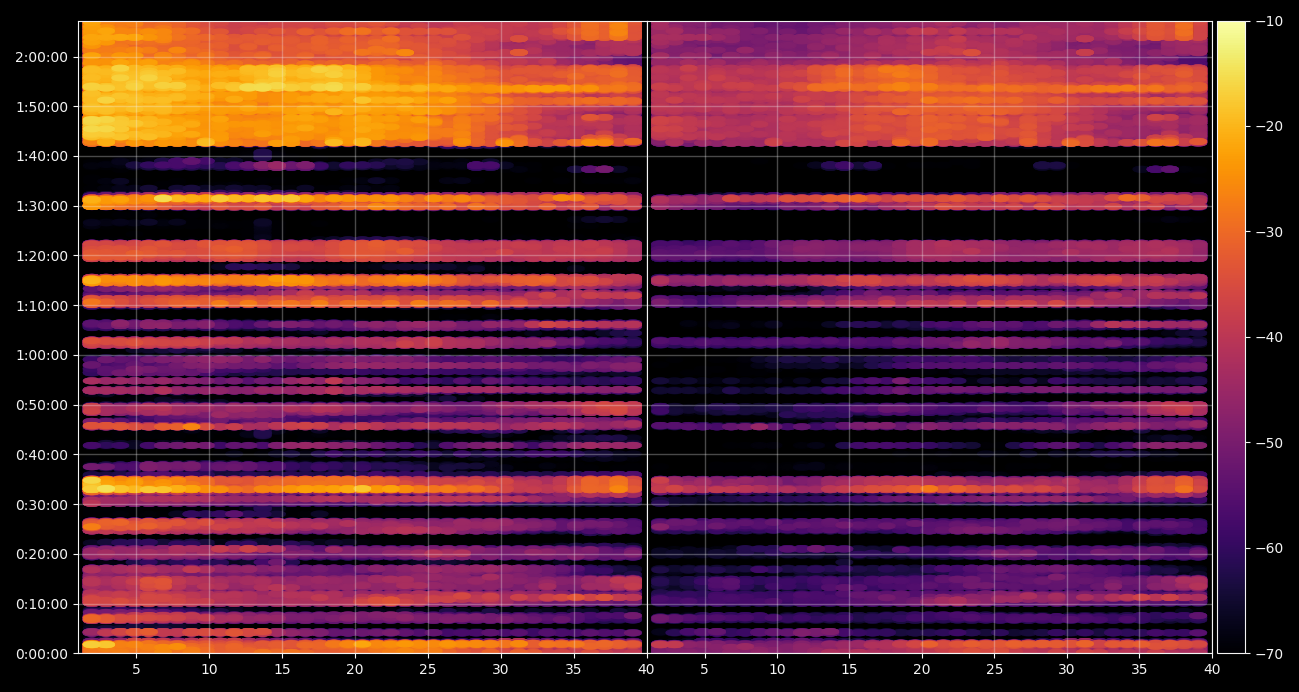
Task: Click x-axis label 35 under the right heatmap
Action: (1139, 670)
